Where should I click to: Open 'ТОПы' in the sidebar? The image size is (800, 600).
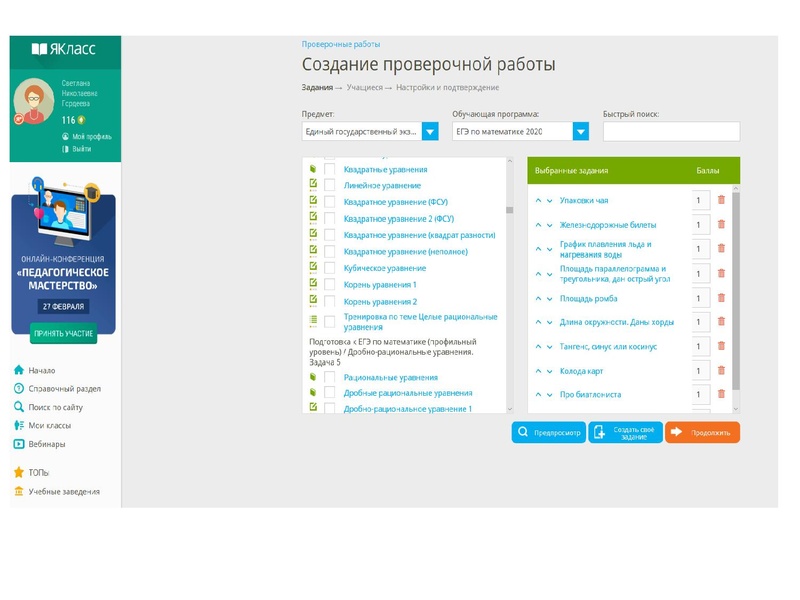coord(40,472)
